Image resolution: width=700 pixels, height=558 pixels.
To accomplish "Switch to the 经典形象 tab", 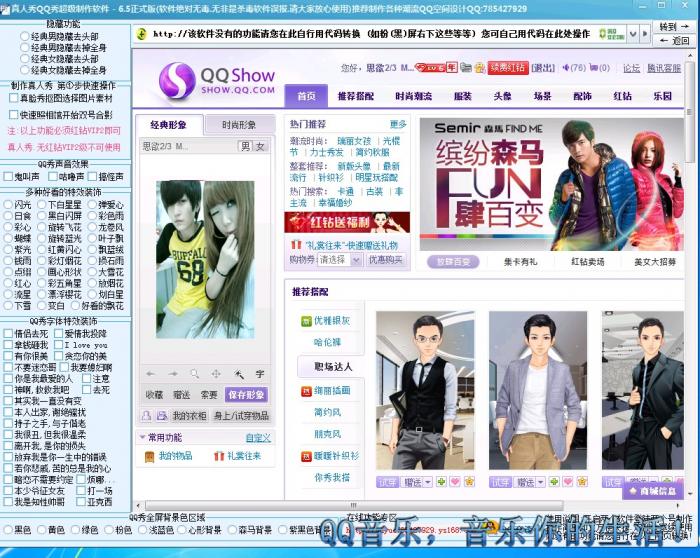I will coord(169,125).
